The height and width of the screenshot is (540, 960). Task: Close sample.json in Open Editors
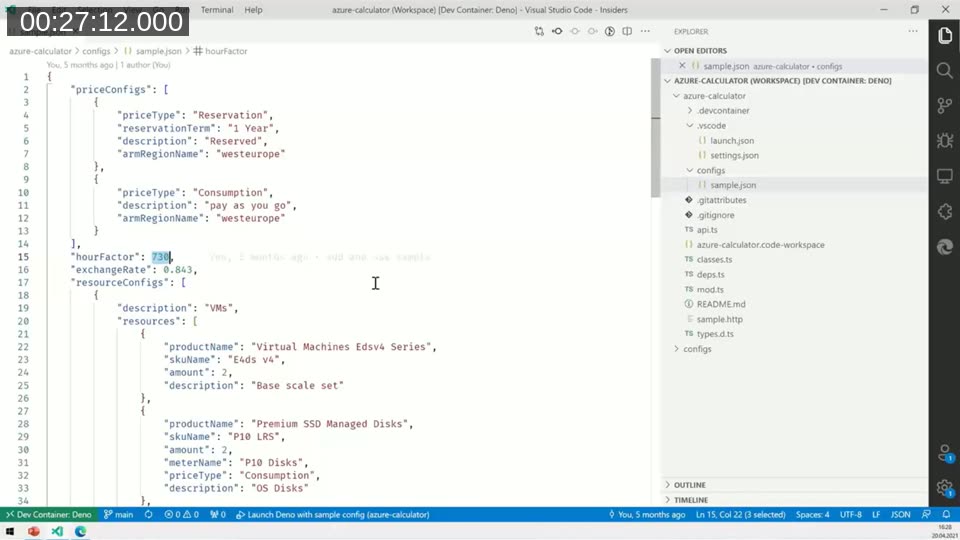point(682,66)
